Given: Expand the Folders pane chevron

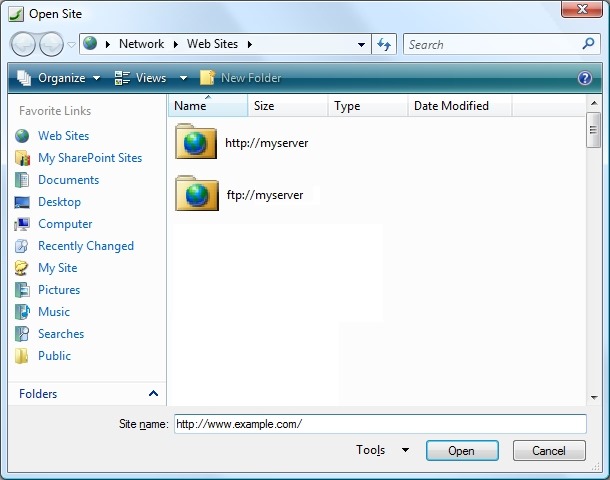Looking at the screenshot, I should [153, 394].
